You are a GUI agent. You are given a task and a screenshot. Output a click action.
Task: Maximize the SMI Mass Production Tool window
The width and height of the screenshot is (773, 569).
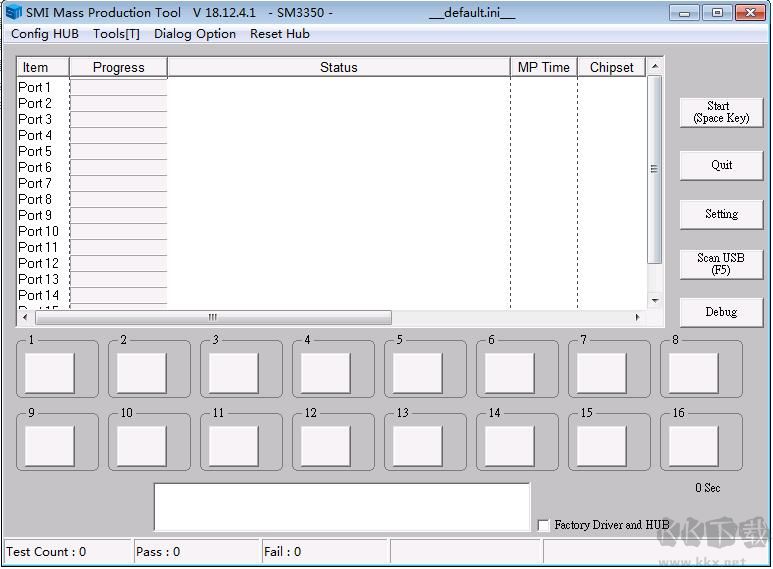717,13
